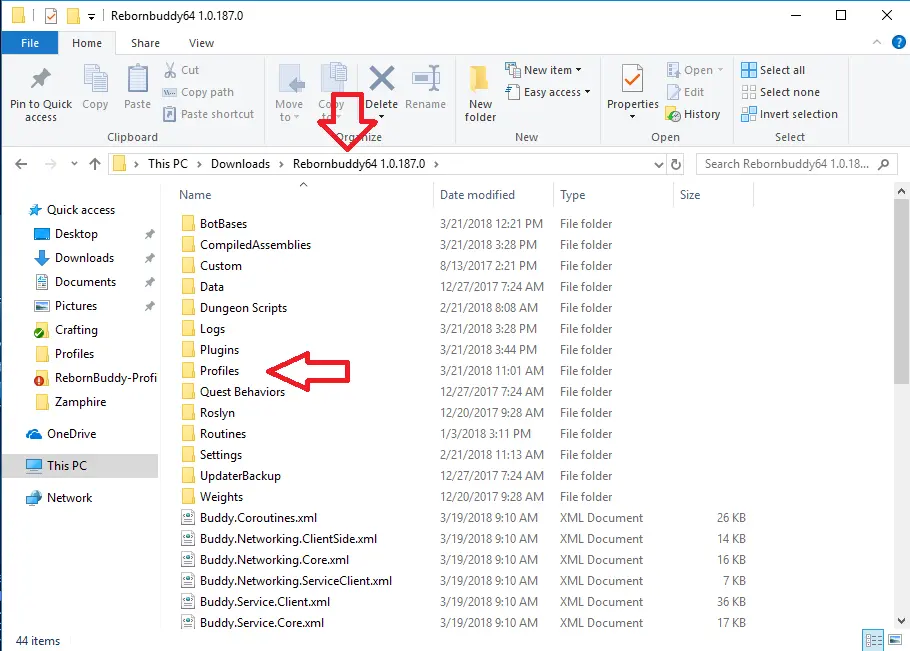
Task: Switch to large icons view in status bar
Action: point(895,640)
